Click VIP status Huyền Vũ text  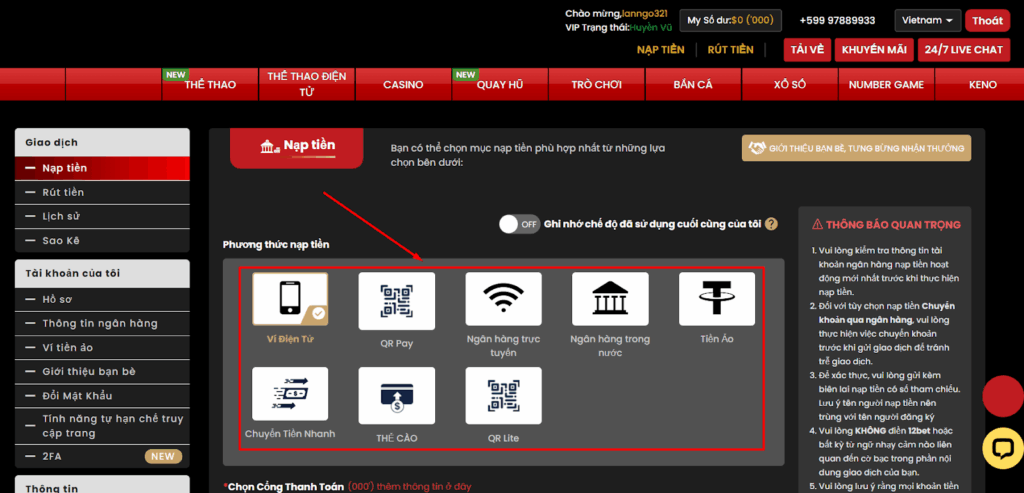648,27
